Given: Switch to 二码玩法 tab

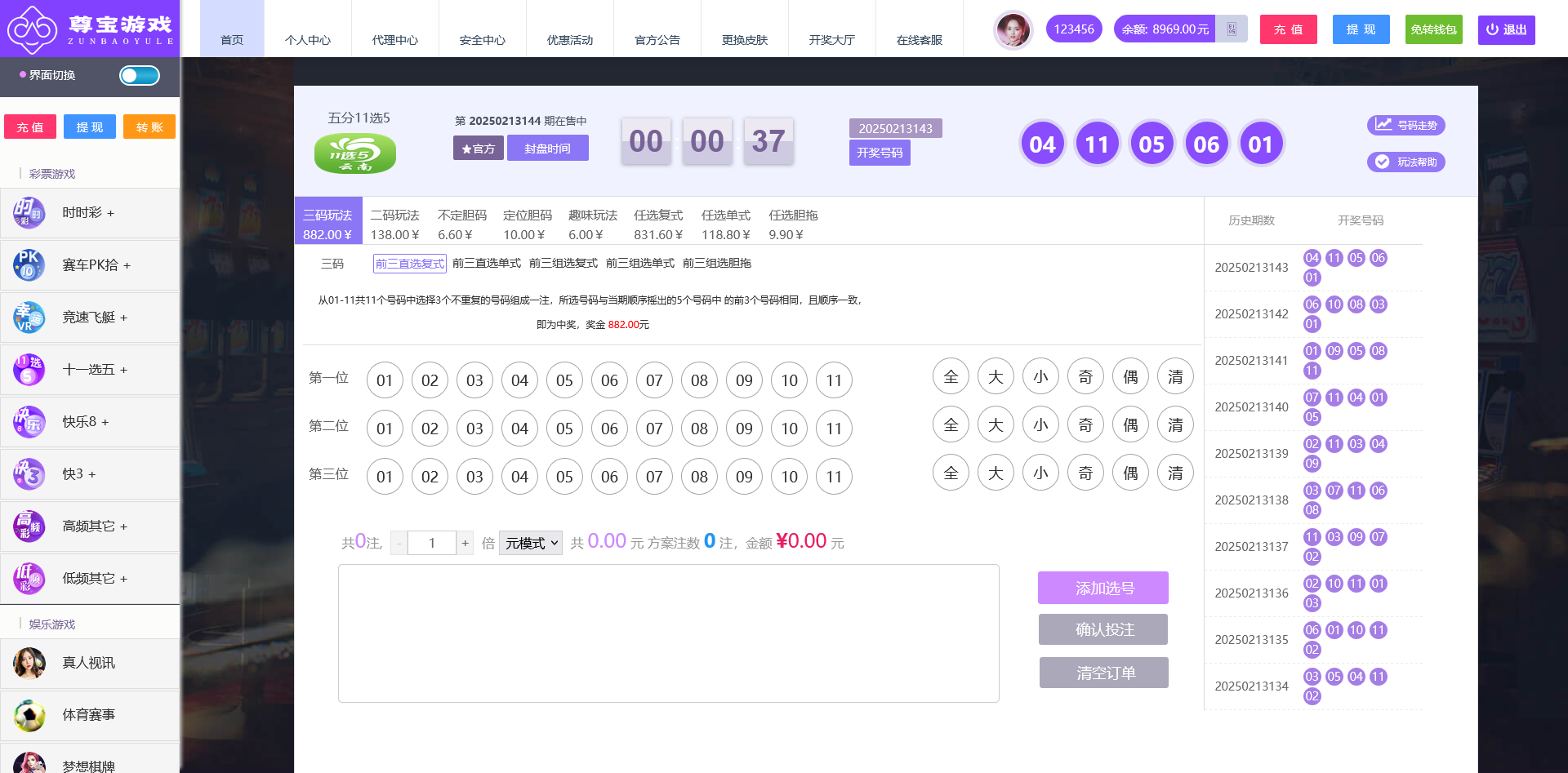Looking at the screenshot, I should coord(394,224).
